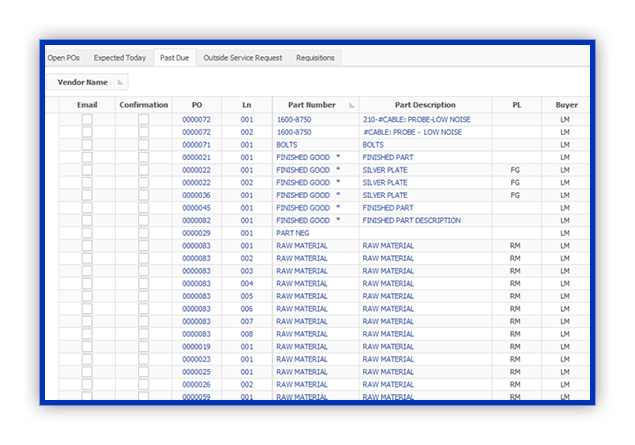
Task: Check Confirmation box for PO 0000021 row
Action: tap(143, 157)
